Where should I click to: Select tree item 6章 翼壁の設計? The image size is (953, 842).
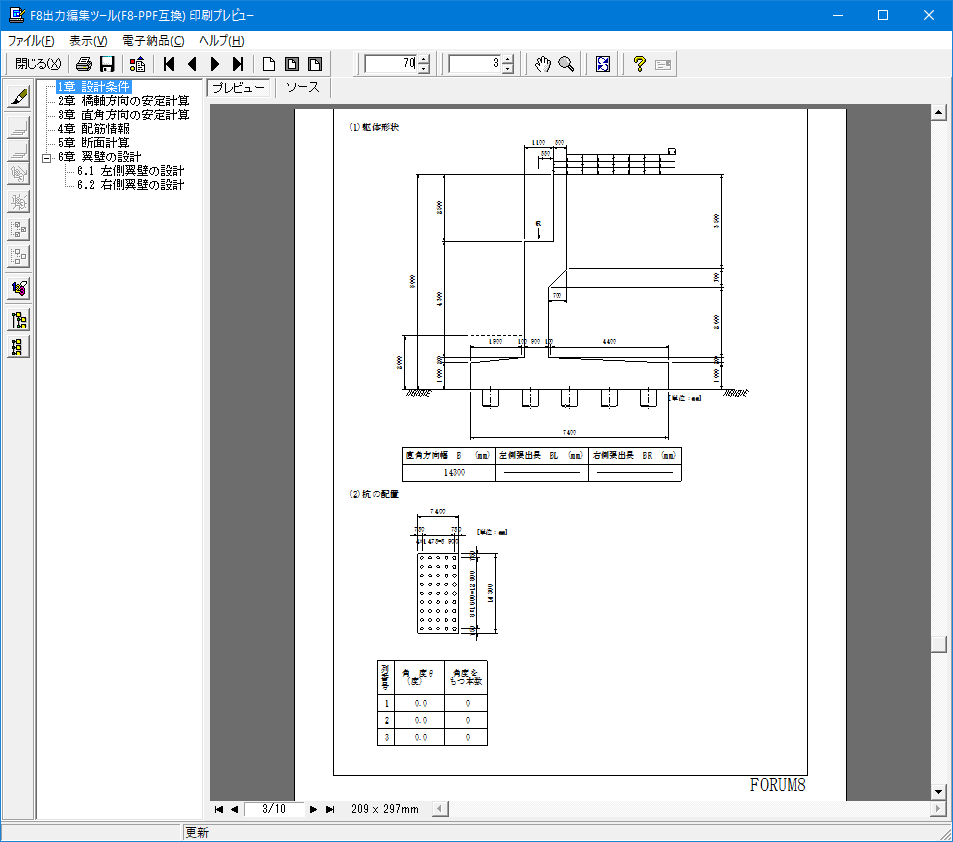tap(100, 157)
